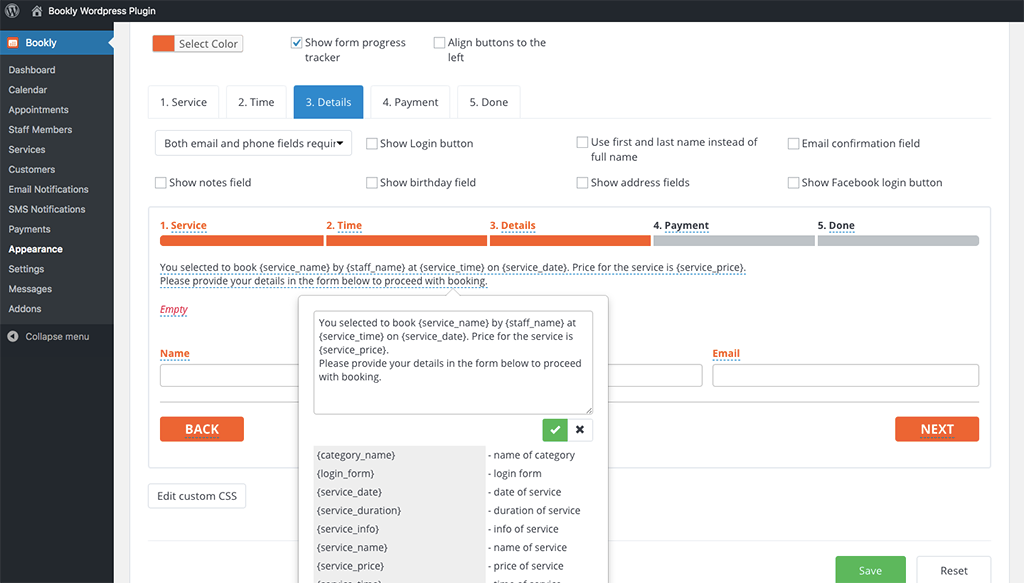Open email and phone fields required dropdown
Image resolution: width=1024 pixels, height=583 pixels.
click(253, 143)
